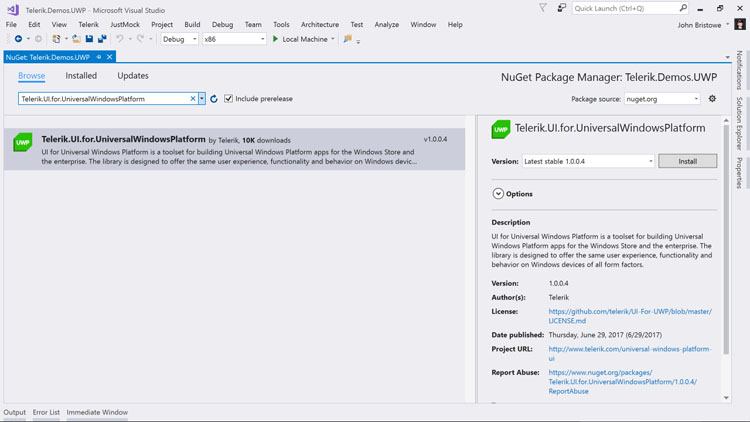The image size is (750, 422).
Task: Open the nuget.org Report Abuse link
Action: (623, 382)
